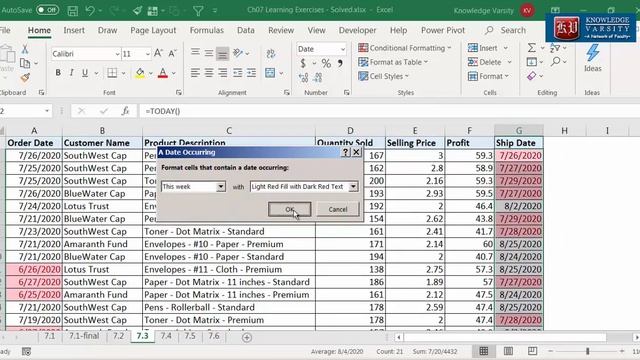Open the 'This week' date period dropdown
Viewport: 640px width, 360px height.
click(x=220, y=187)
